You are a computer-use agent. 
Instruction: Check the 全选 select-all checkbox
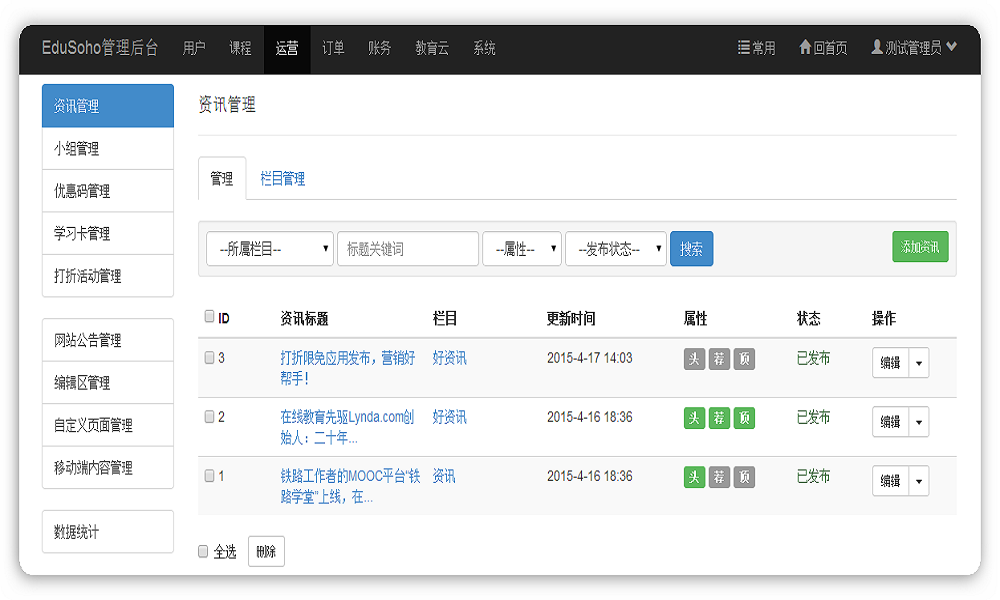tap(203, 551)
